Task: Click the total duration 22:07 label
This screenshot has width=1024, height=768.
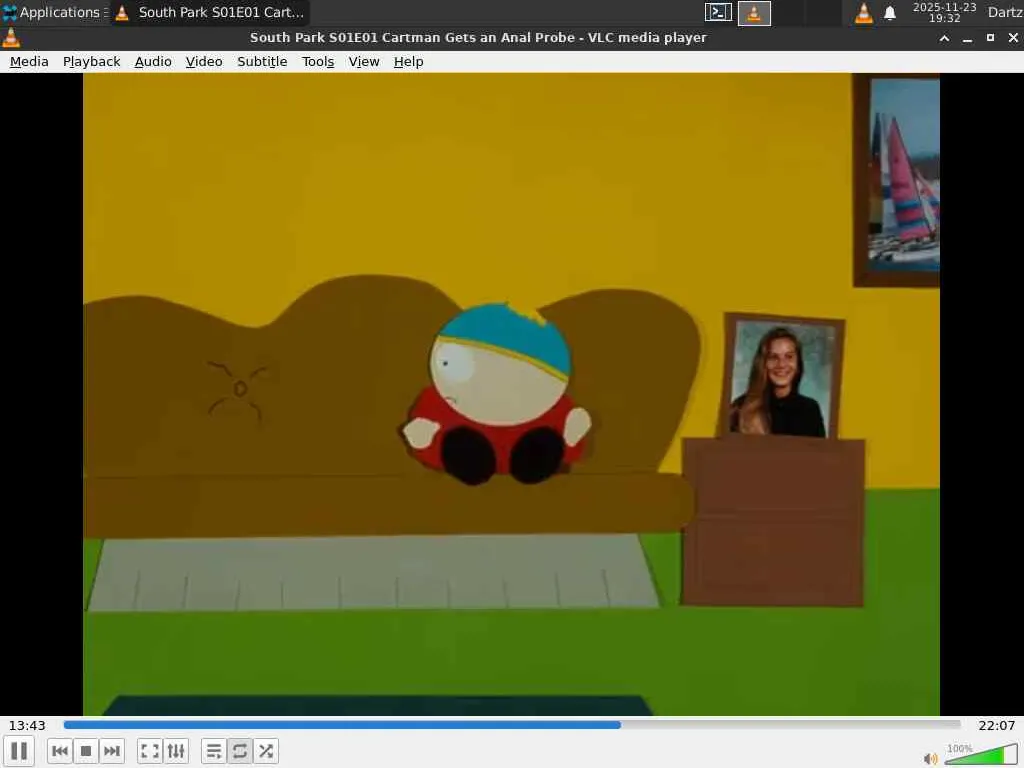Action: point(997,726)
